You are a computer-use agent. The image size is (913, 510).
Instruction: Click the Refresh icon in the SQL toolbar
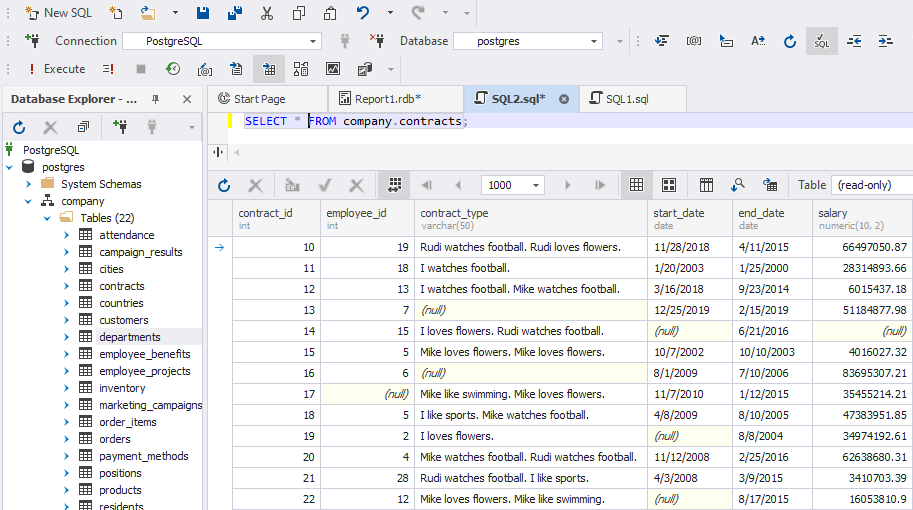coord(790,41)
